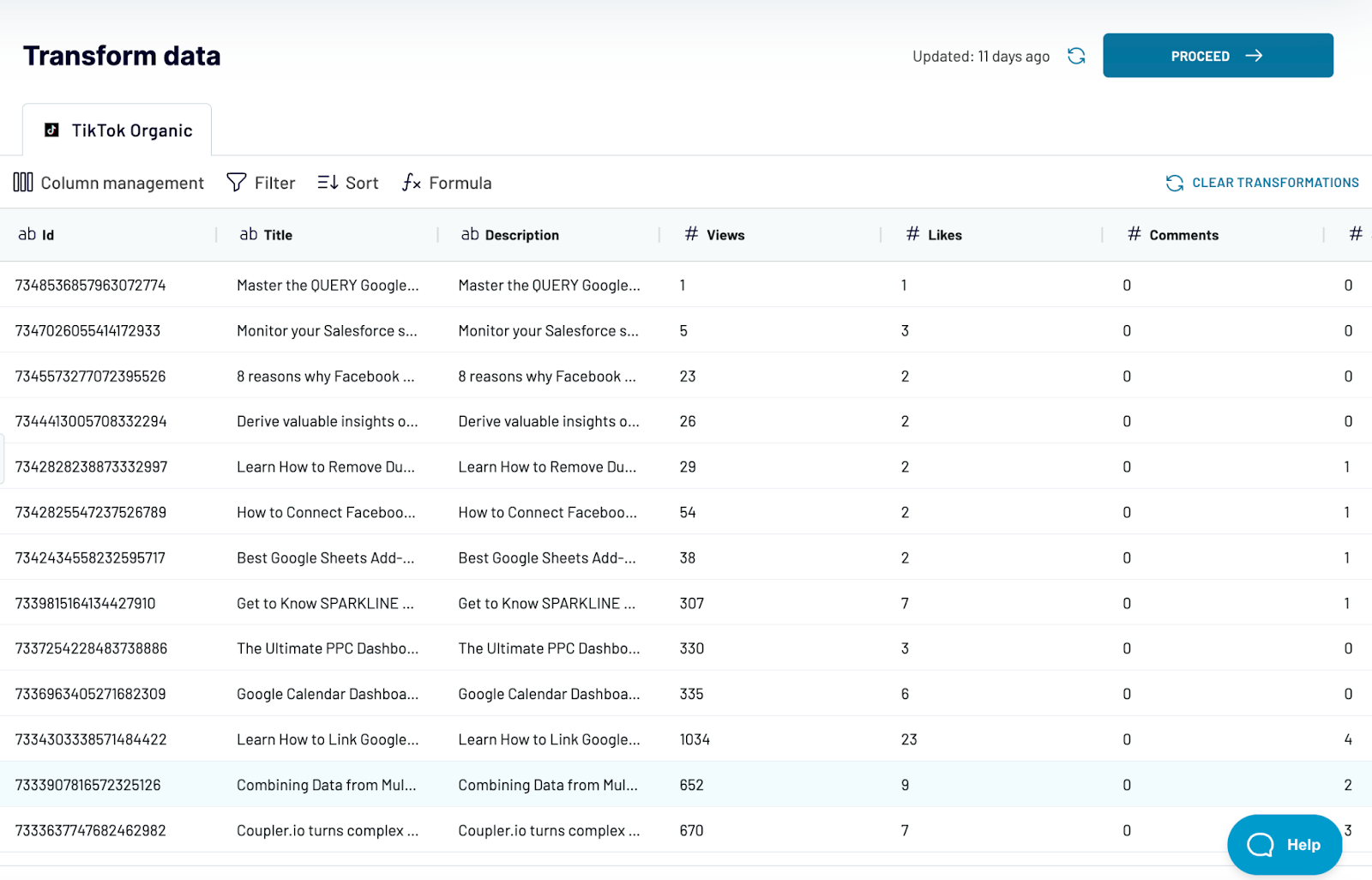Click the Column management columns icon
Viewport: 1372px width, 880px height.
[23, 182]
